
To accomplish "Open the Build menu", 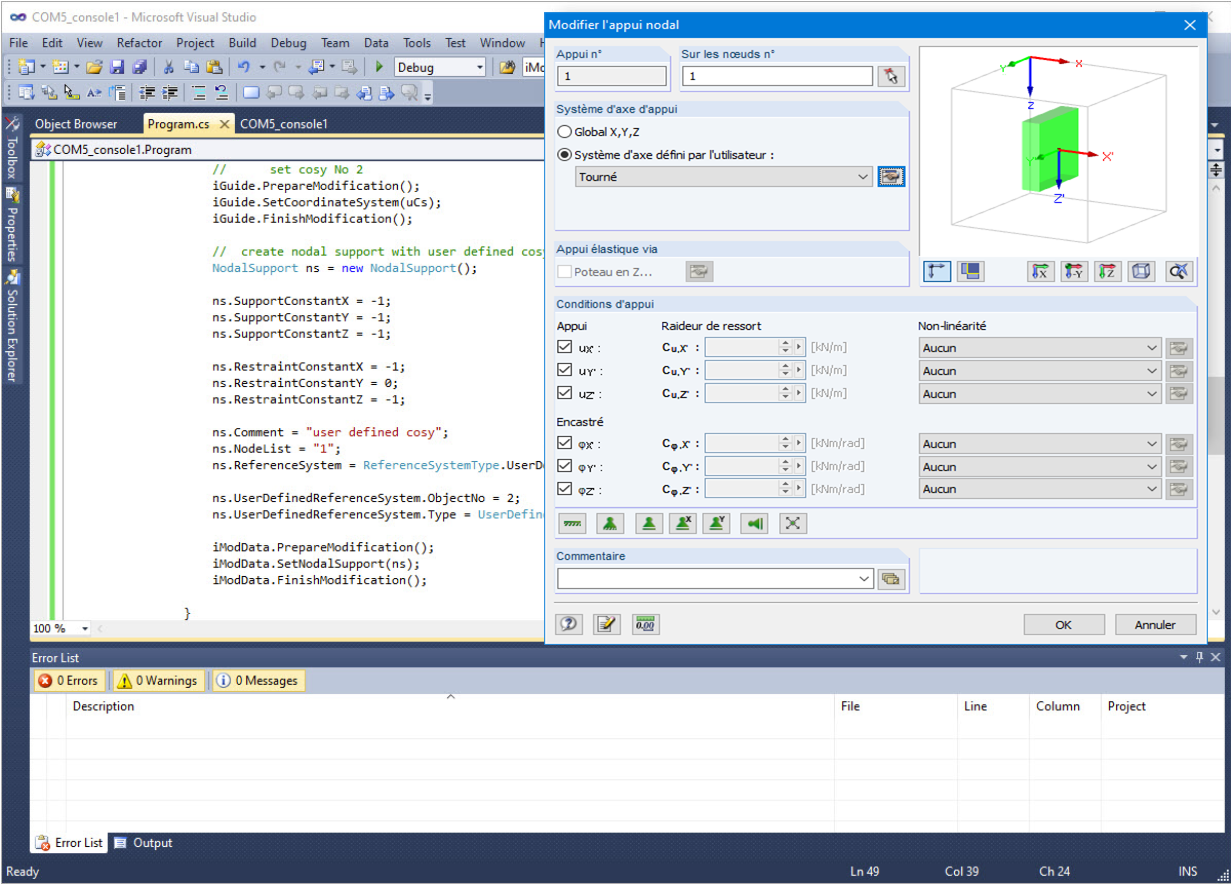I will pyautogui.click(x=242, y=43).
